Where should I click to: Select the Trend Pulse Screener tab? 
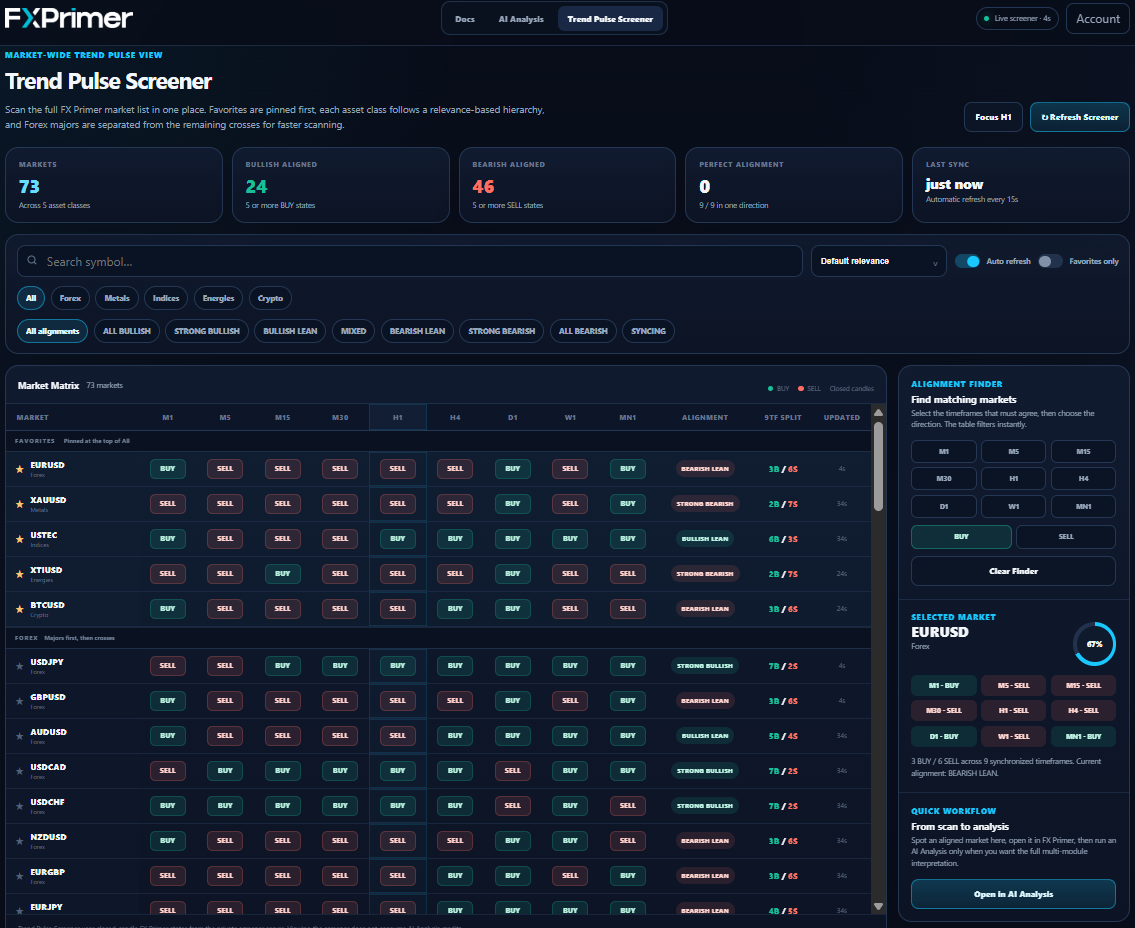coord(609,19)
